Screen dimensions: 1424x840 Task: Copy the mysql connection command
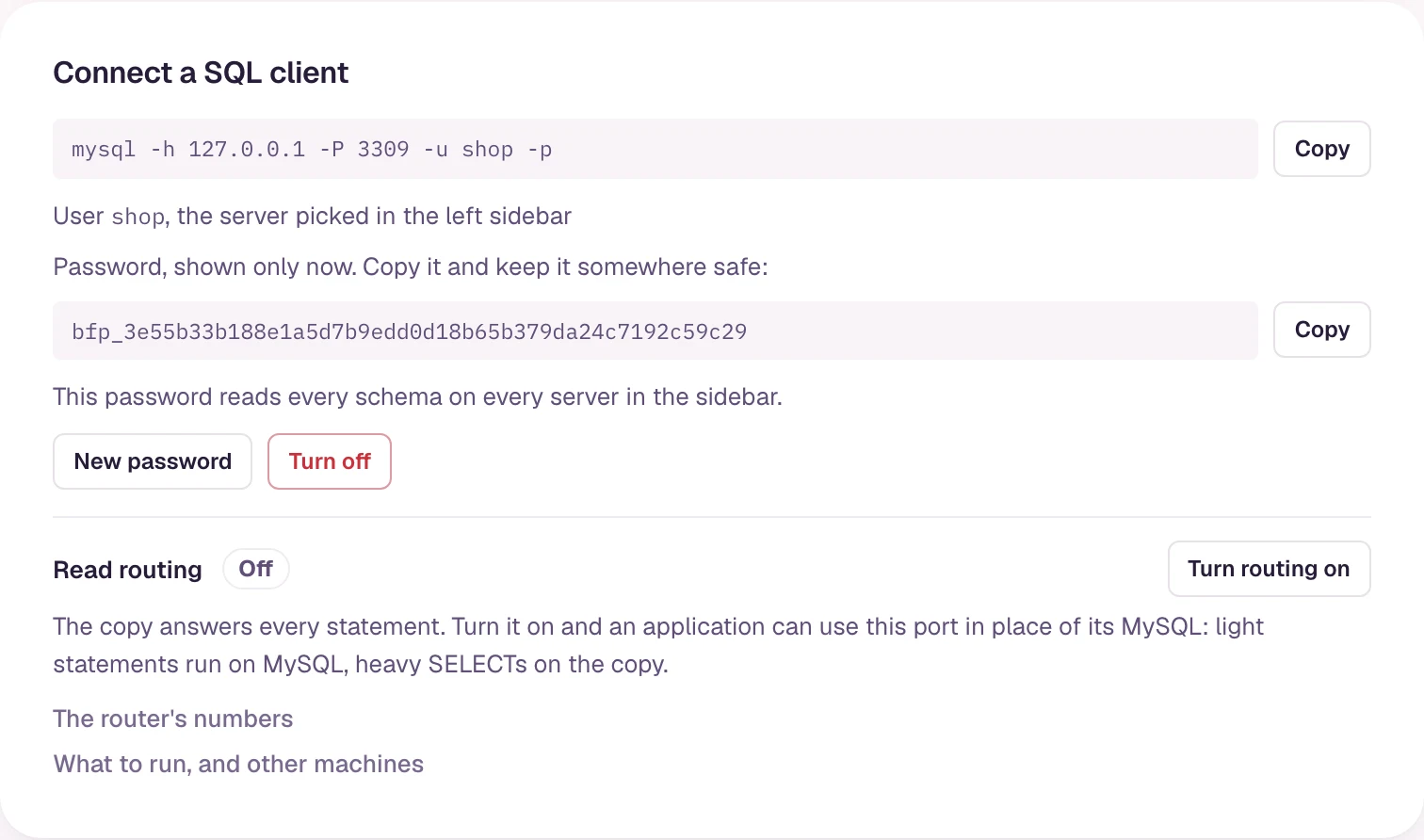(1321, 149)
